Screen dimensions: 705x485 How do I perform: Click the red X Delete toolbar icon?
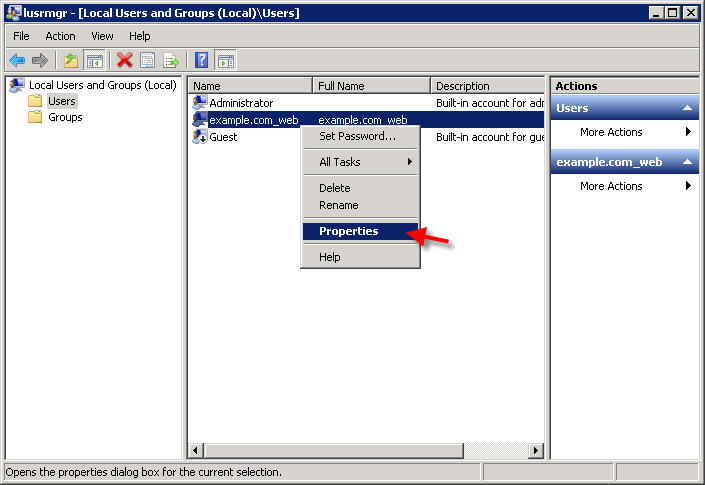[125, 60]
